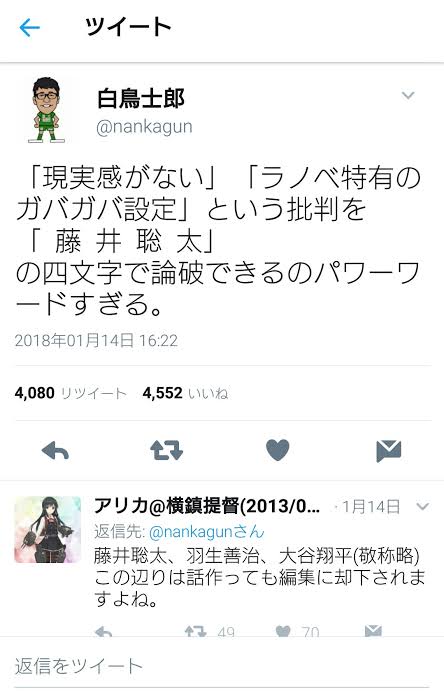Message icon under アリカ's reply
The image size is (444, 691).
pyautogui.click(x=373, y=631)
